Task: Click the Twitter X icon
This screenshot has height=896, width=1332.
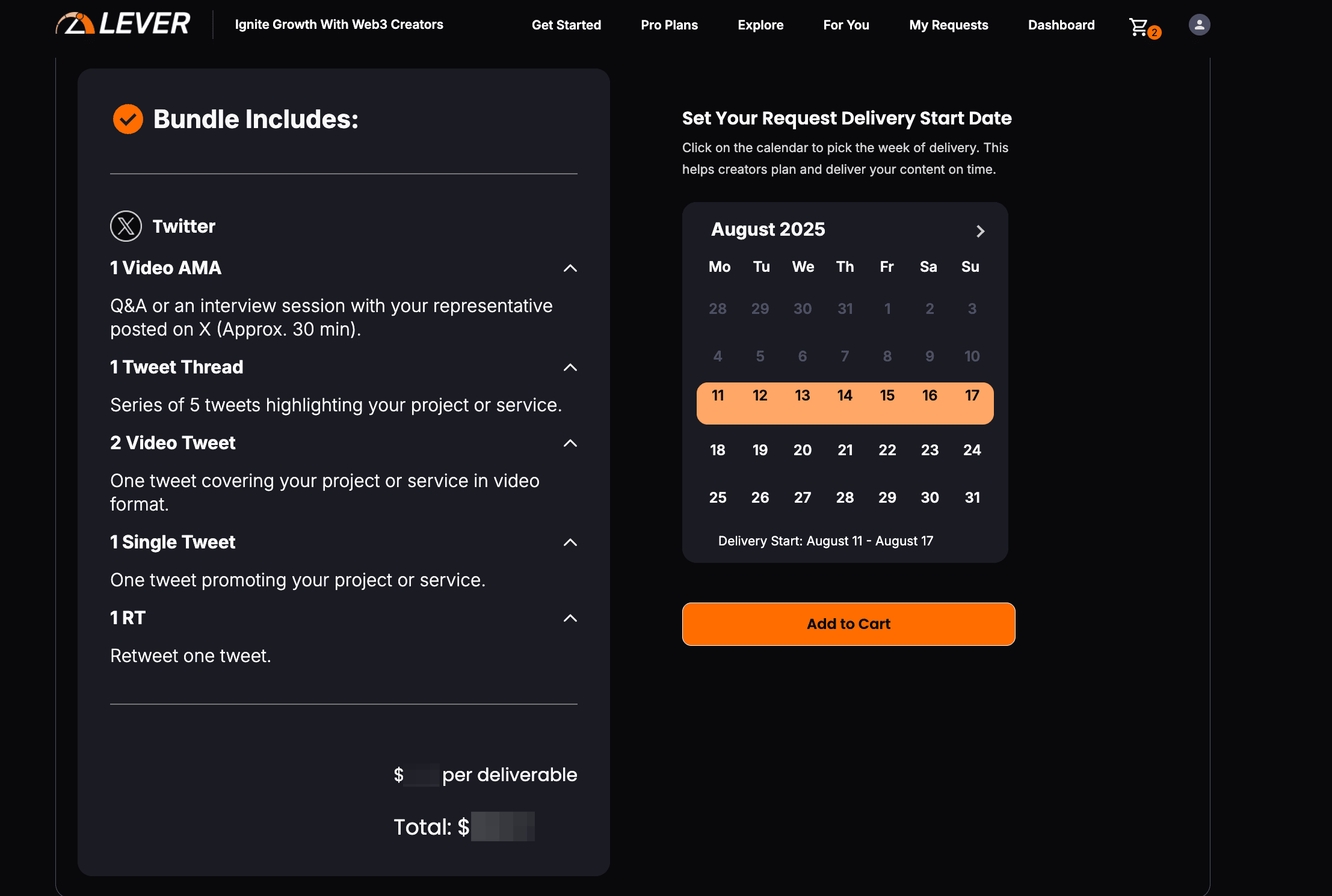Action: 126,226
